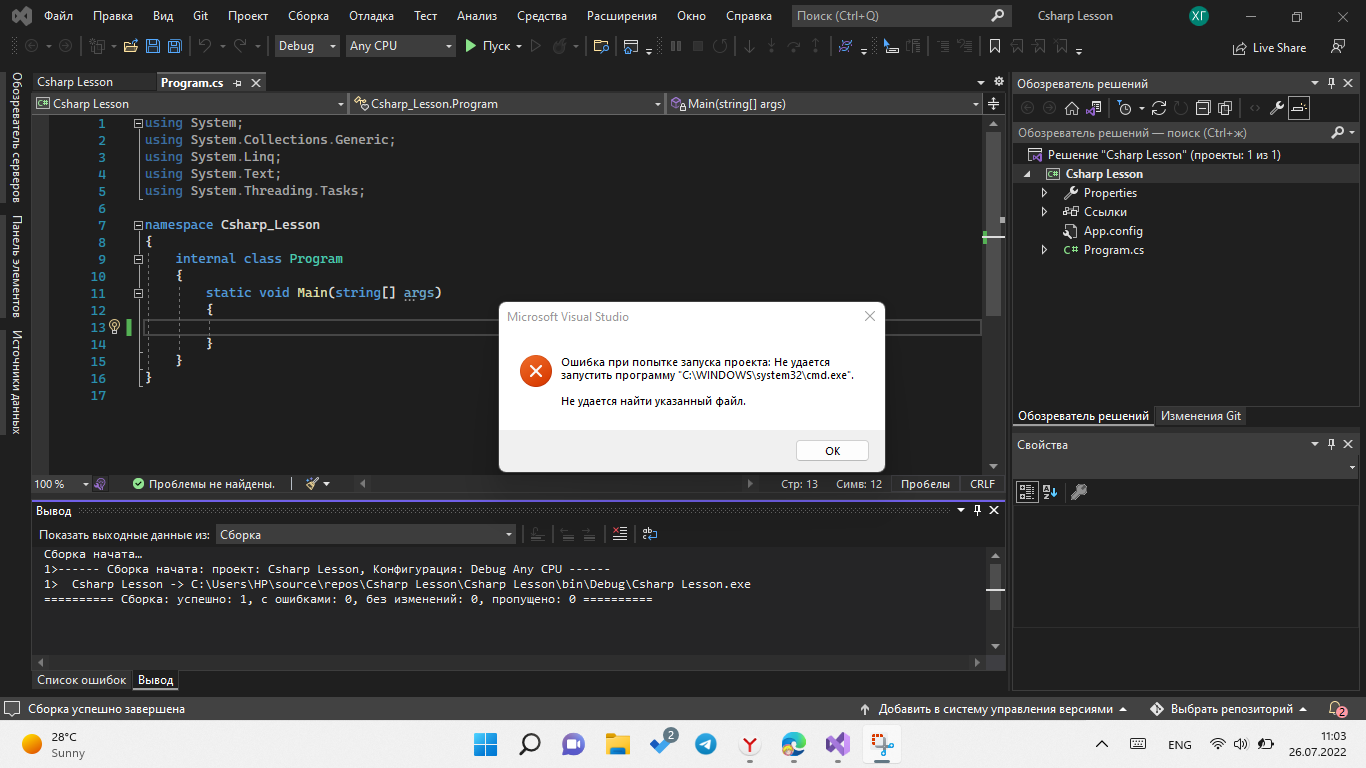This screenshot has height=768, width=1366.
Task: Click OK in the error dialog
Action: click(832, 450)
